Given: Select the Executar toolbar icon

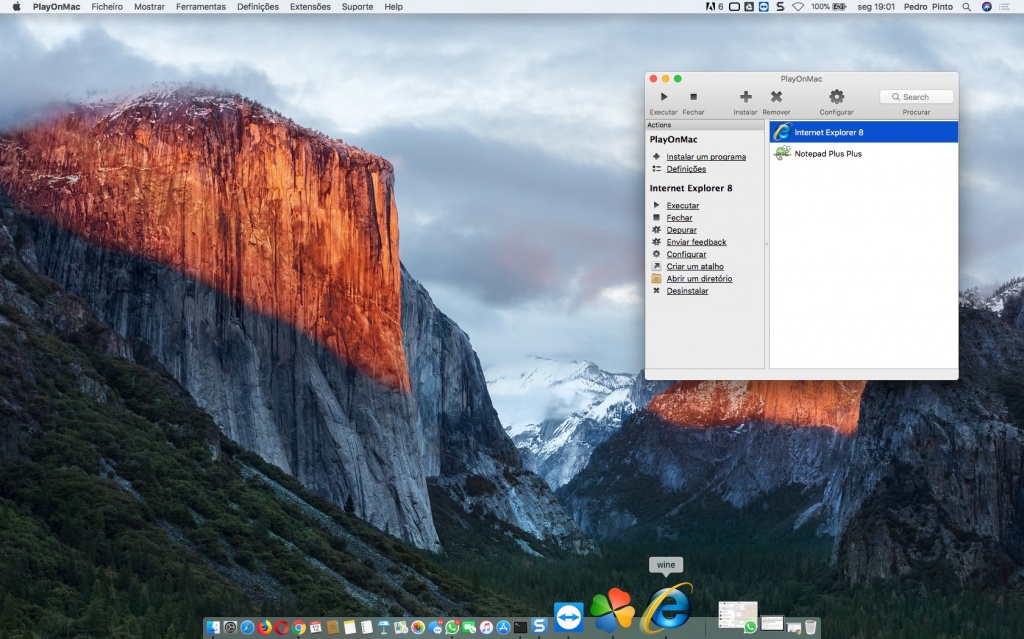Looking at the screenshot, I should coord(663,96).
